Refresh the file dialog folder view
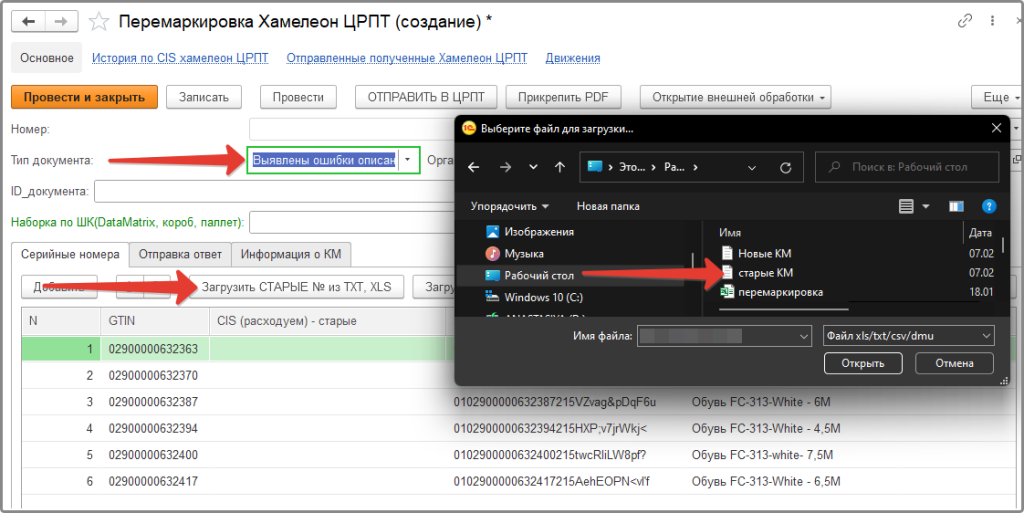The width and height of the screenshot is (1024, 513). pyautogui.click(x=786, y=168)
